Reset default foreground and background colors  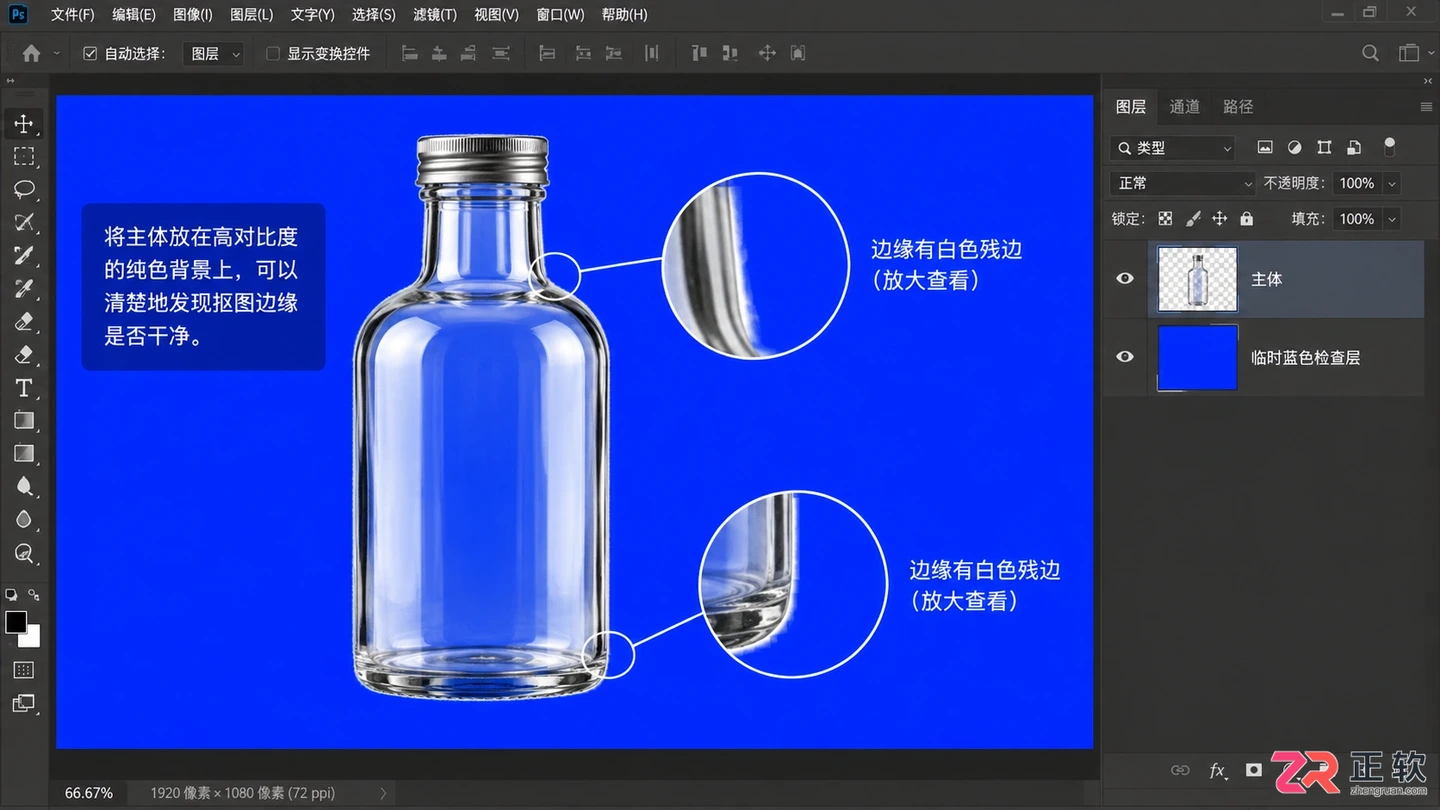pos(11,595)
